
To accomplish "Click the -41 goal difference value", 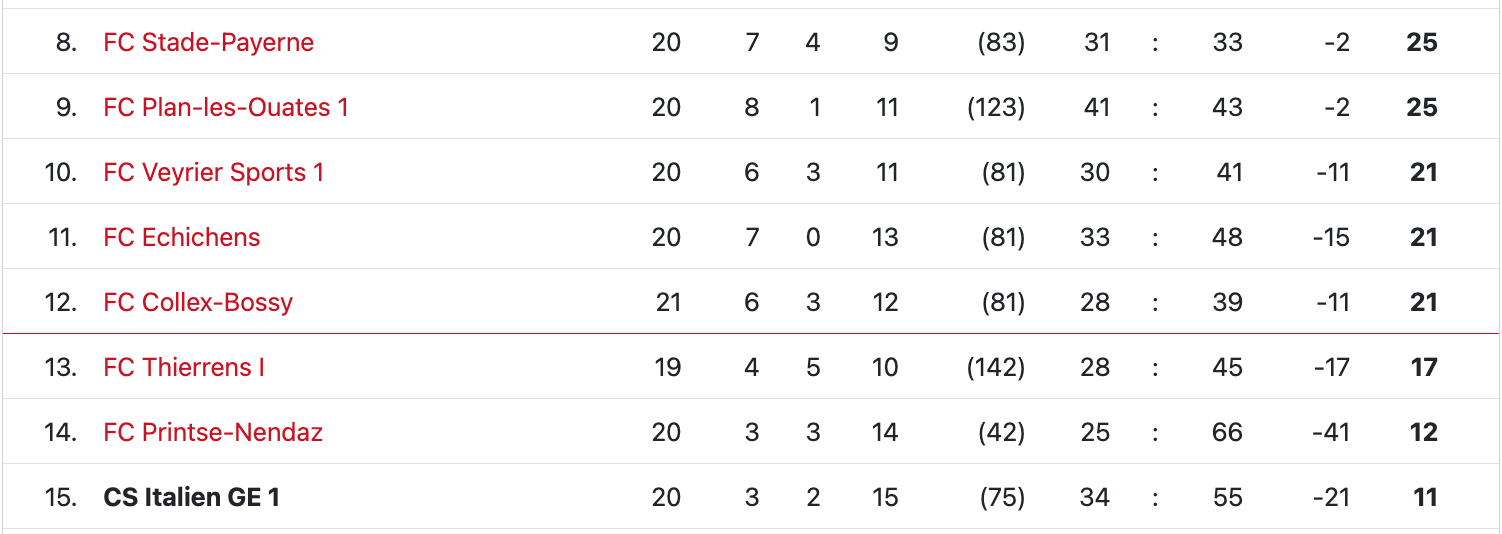I will pyautogui.click(x=1331, y=432).
